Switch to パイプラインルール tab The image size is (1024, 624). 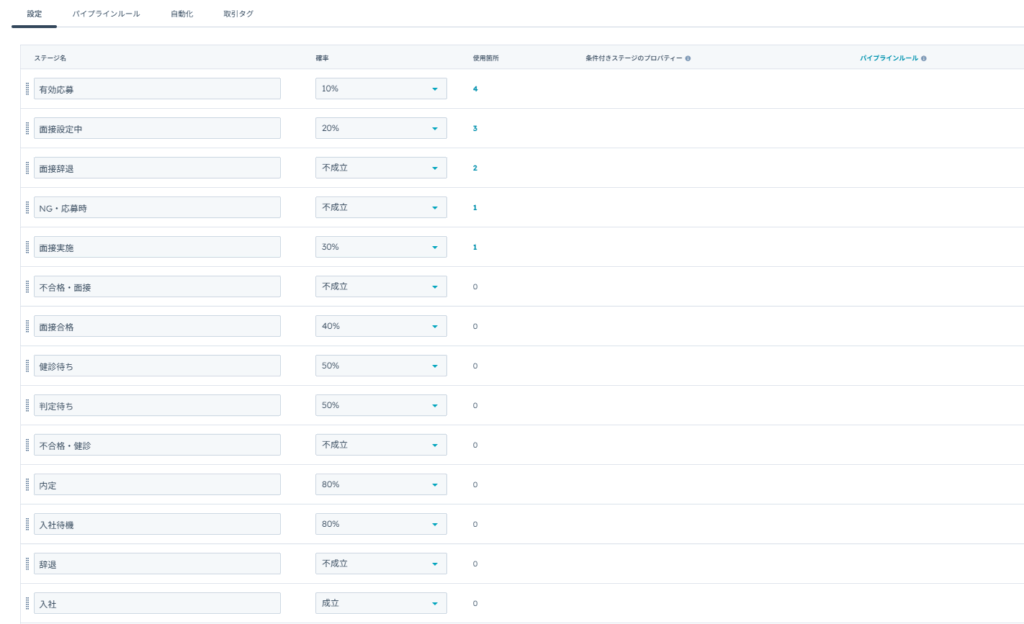pos(106,14)
